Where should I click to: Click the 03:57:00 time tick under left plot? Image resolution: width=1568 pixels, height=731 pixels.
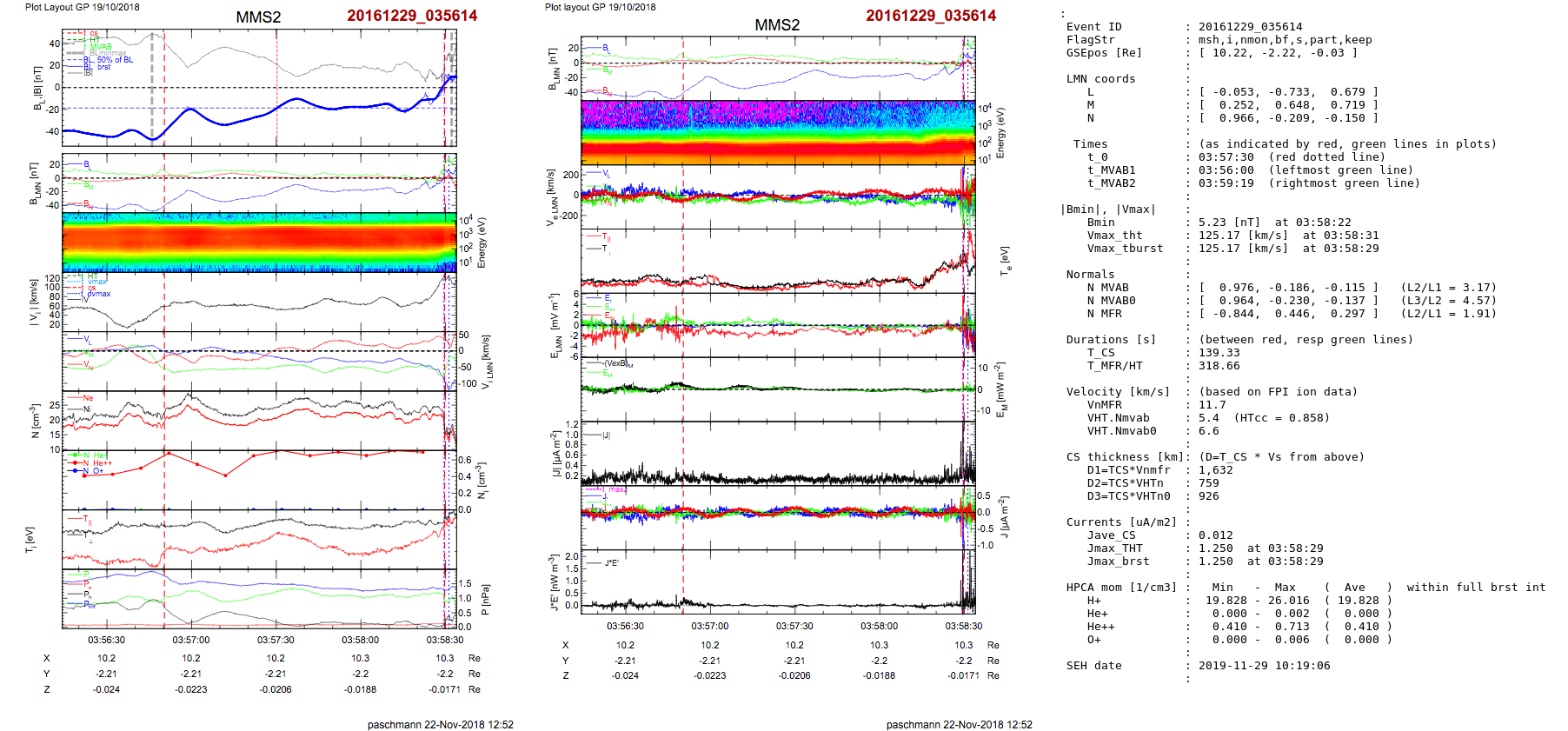[x=190, y=640]
